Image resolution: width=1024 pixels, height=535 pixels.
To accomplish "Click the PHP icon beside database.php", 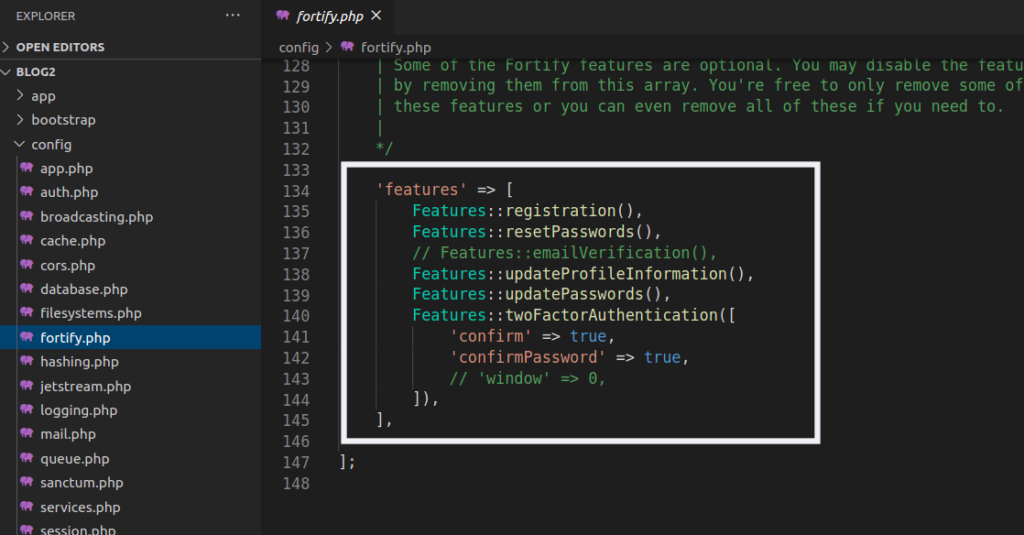I will [27, 289].
